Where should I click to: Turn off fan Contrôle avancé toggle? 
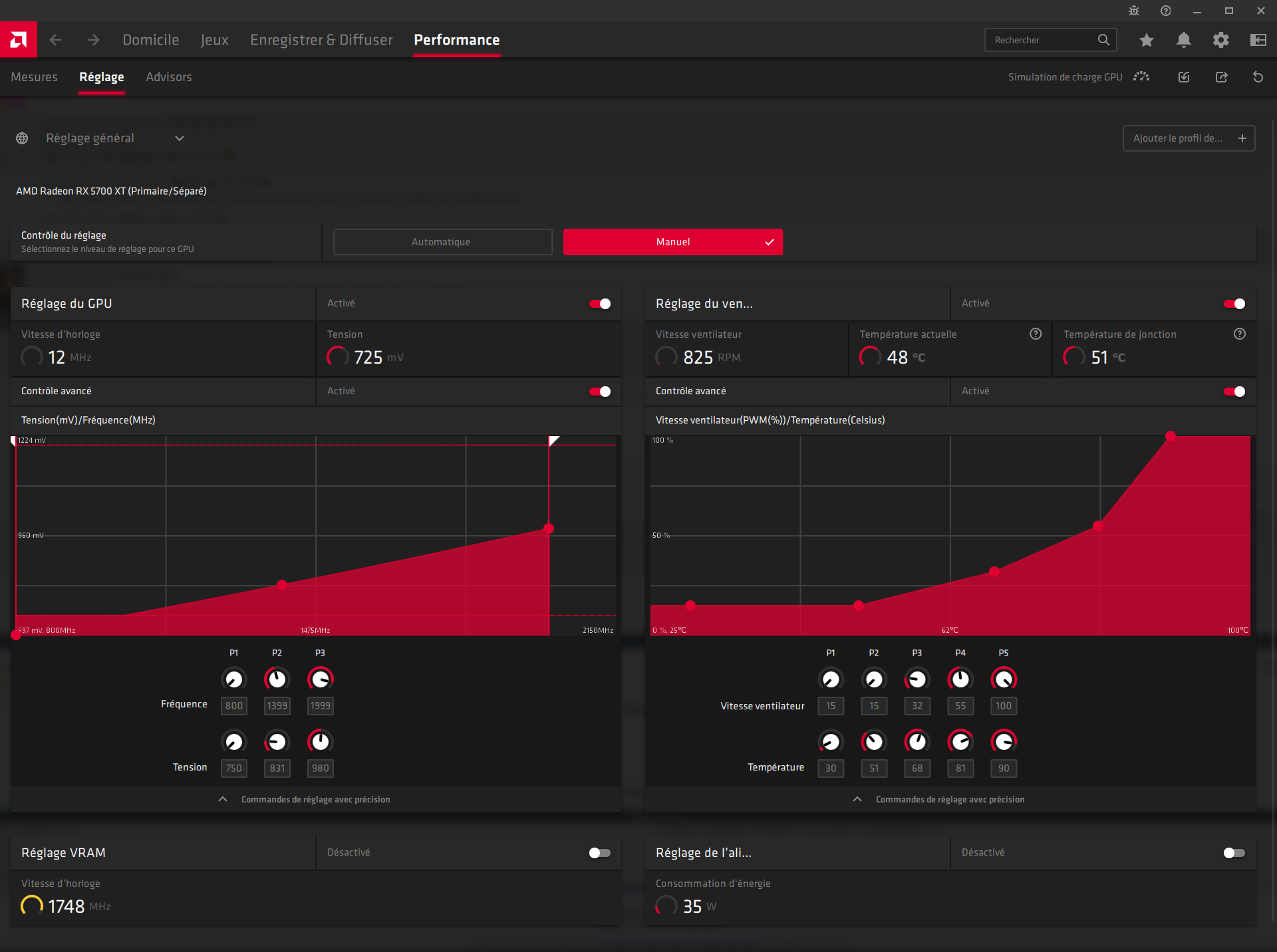[x=1234, y=392]
